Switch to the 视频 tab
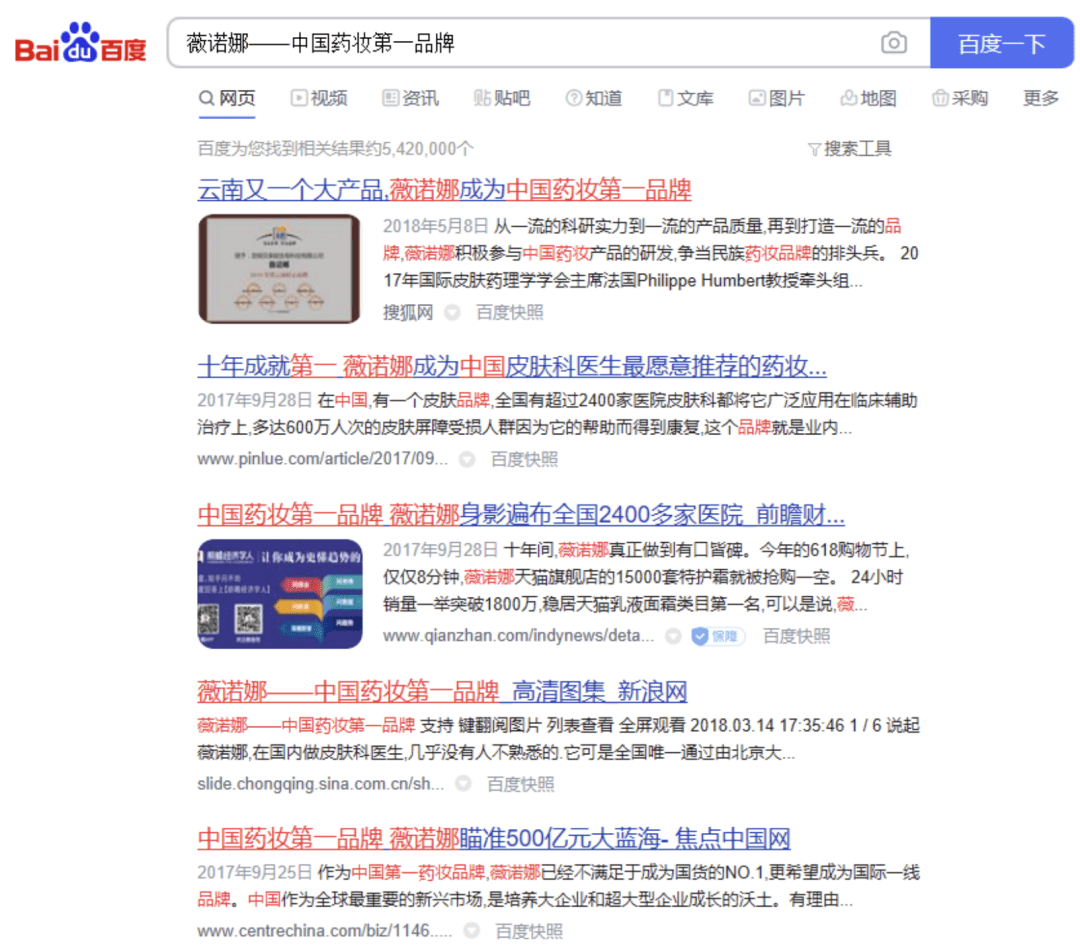Image resolution: width=1080 pixels, height=952 pixels. (x=319, y=99)
